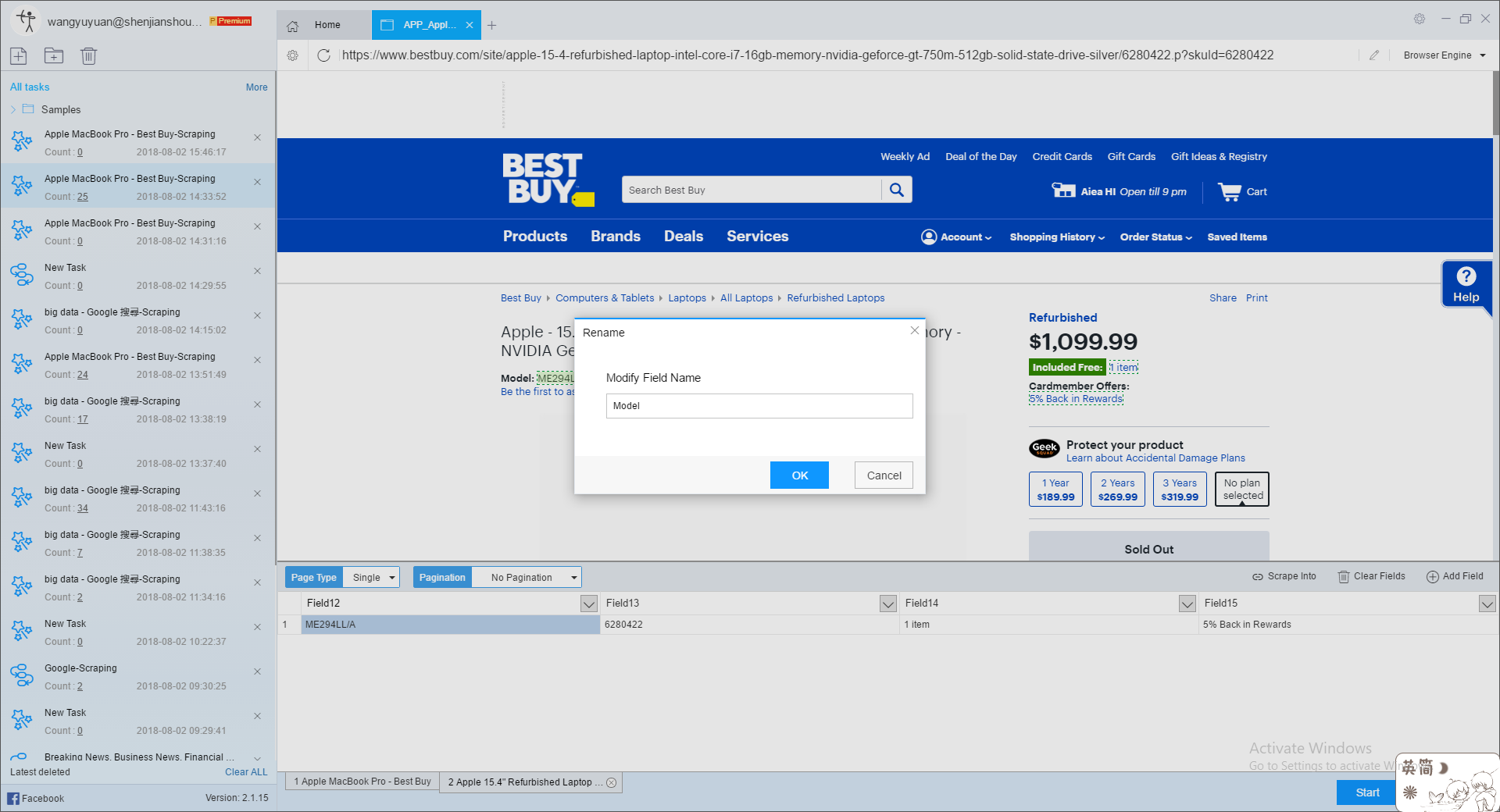1500x812 pixels.
Task: Open Field15 column dropdown
Action: point(1487,604)
